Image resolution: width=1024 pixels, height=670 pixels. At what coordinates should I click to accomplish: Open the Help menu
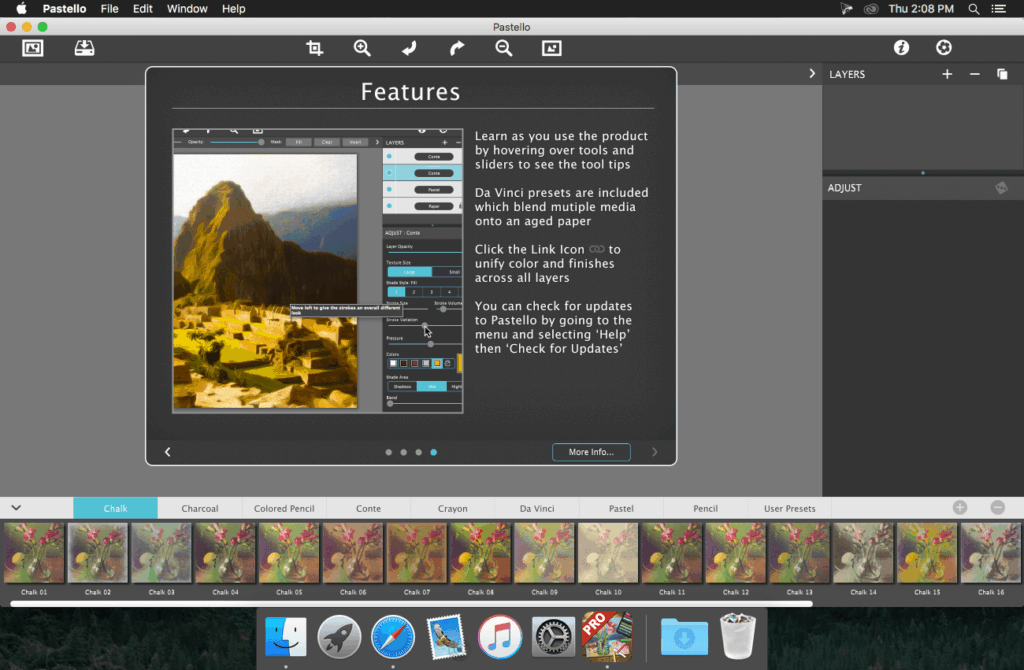coord(233,8)
